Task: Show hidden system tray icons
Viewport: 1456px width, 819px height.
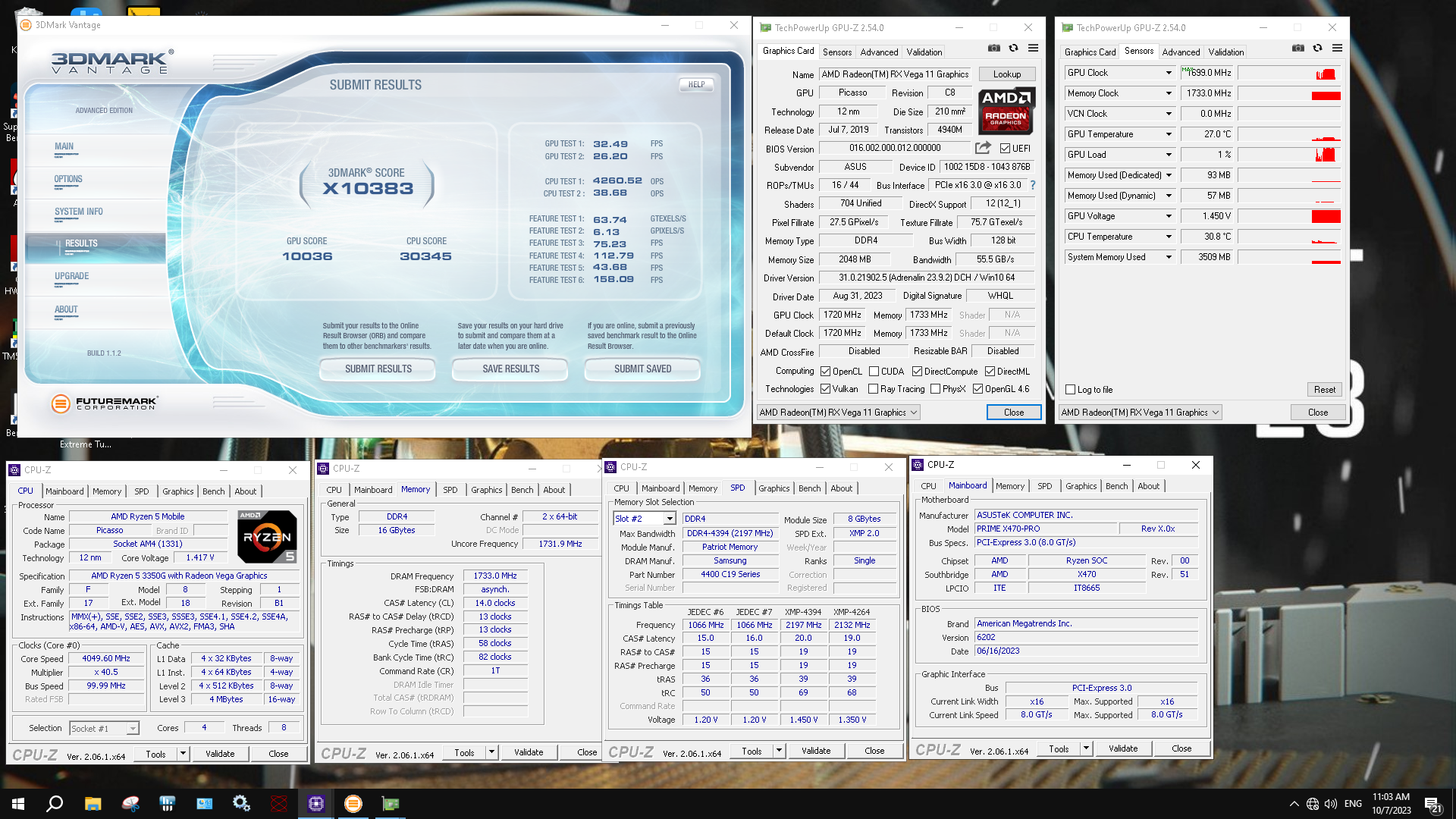Action: (x=1294, y=804)
